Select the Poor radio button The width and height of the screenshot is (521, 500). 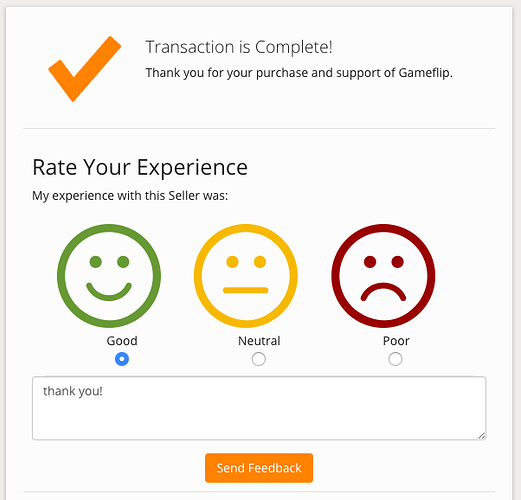[395, 359]
